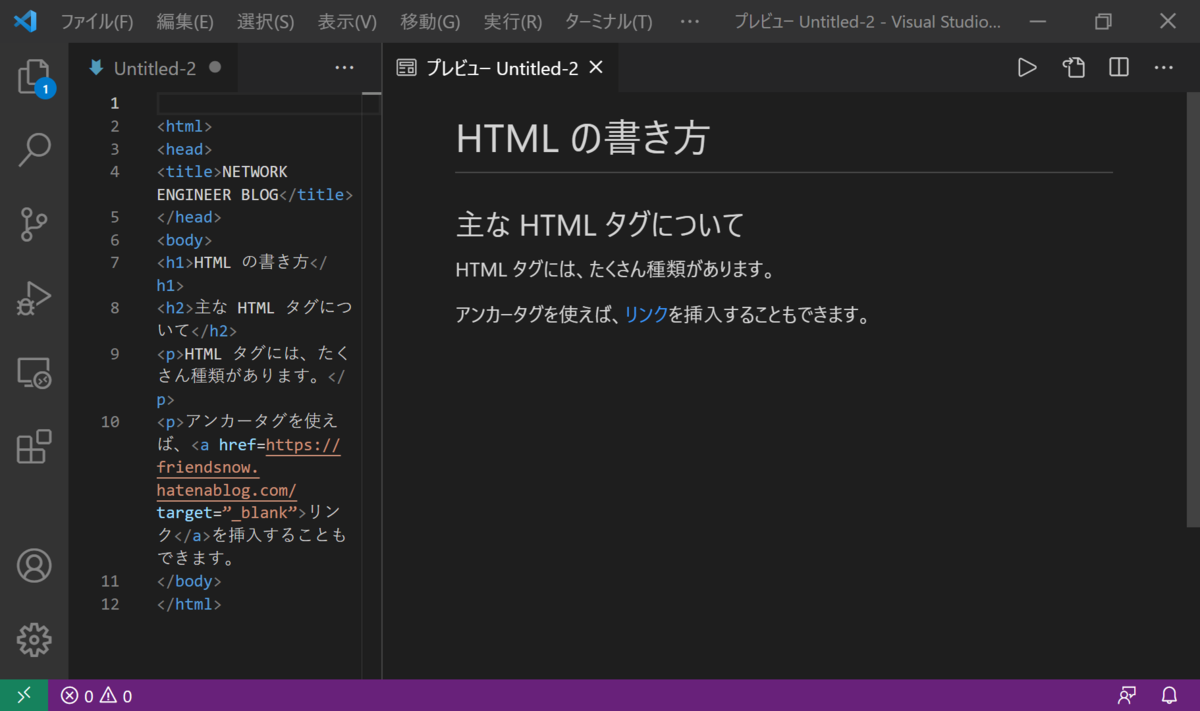Switch to the Untitled-2 editor tab
The image size is (1200, 711).
click(x=154, y=69)
